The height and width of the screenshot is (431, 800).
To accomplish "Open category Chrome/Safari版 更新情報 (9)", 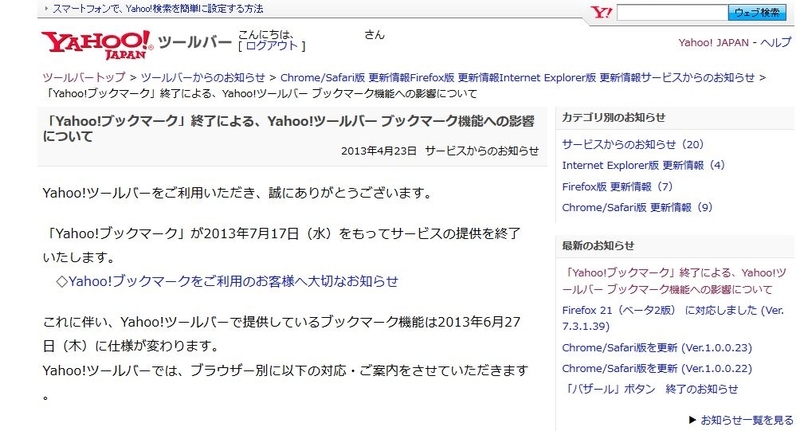I will (637, 208).
